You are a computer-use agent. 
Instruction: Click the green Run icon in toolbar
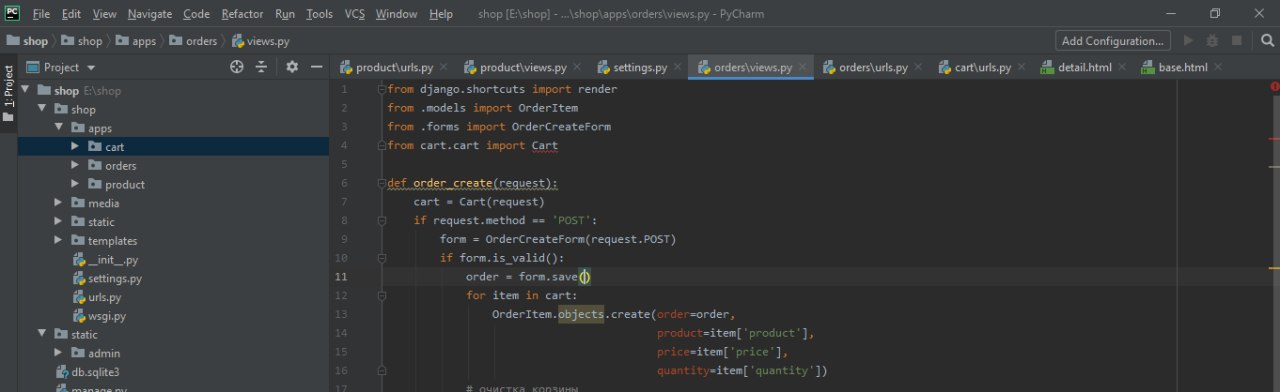tap(1188, 41)
